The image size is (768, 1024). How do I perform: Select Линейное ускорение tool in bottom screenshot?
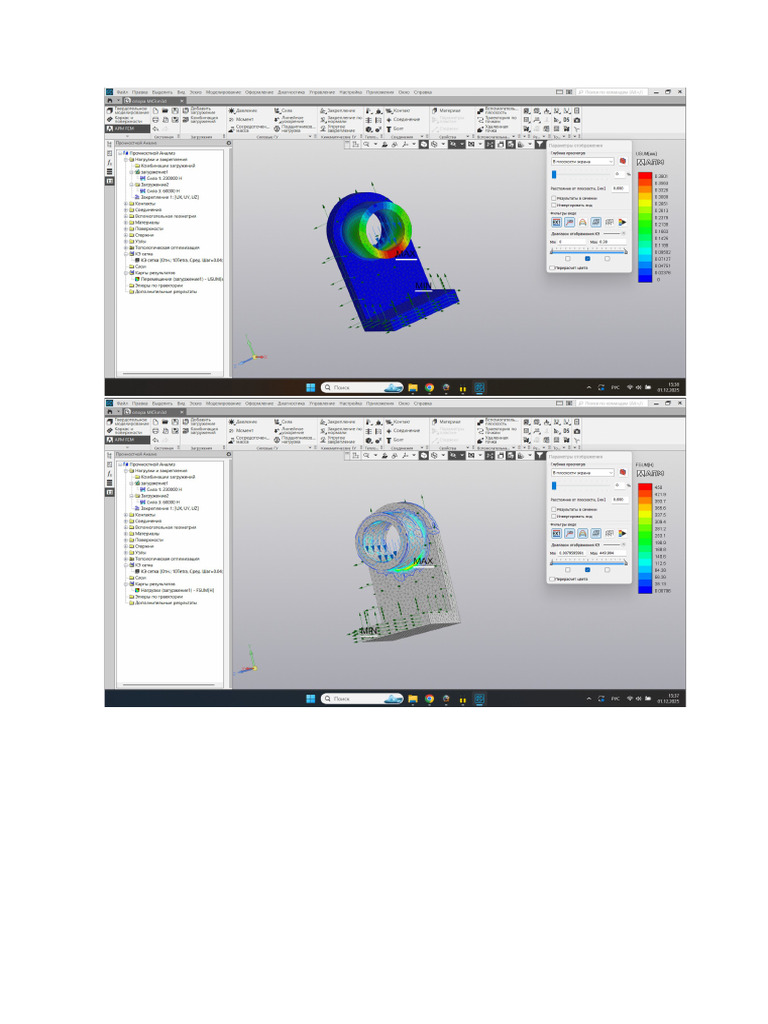point(289,431)
